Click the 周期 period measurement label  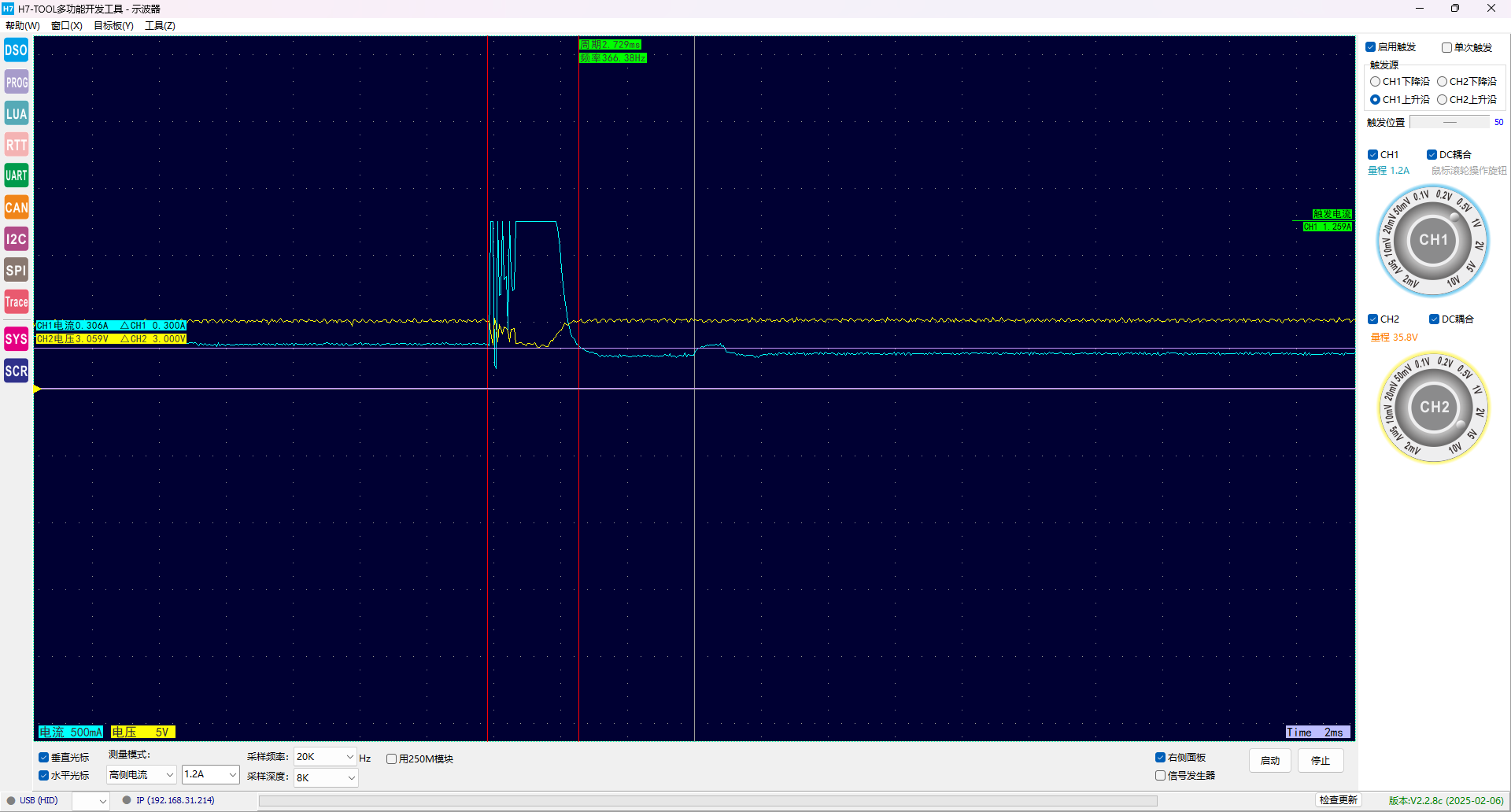tap(611, 45)
